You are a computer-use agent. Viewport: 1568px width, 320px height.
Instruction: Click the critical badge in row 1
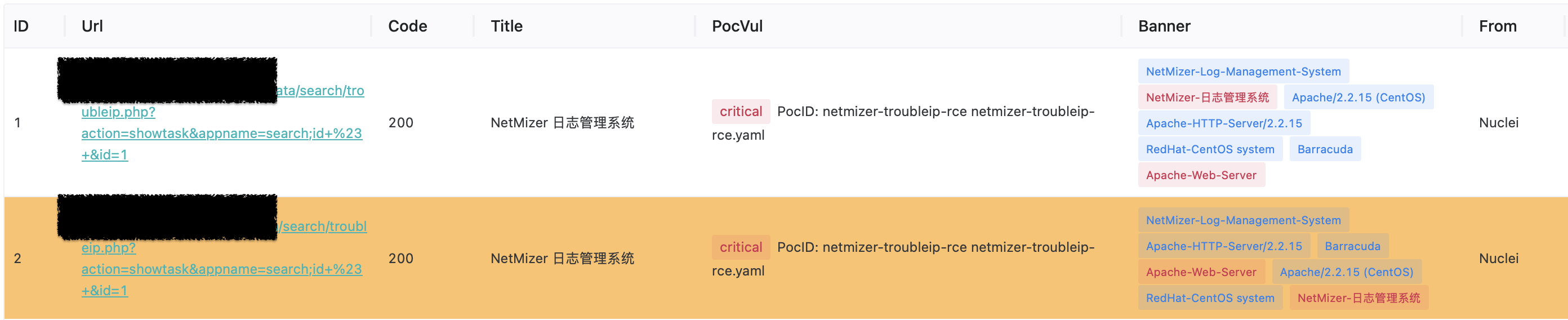740,112
